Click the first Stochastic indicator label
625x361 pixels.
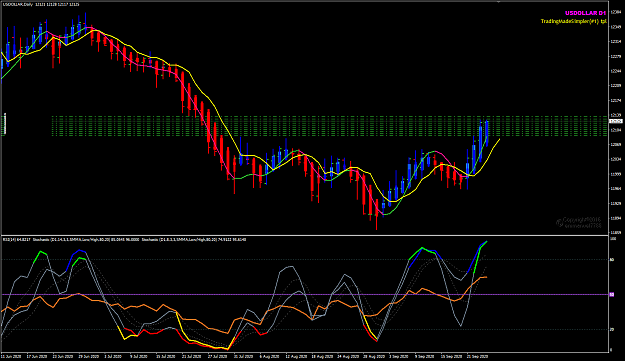coord(85,239)
